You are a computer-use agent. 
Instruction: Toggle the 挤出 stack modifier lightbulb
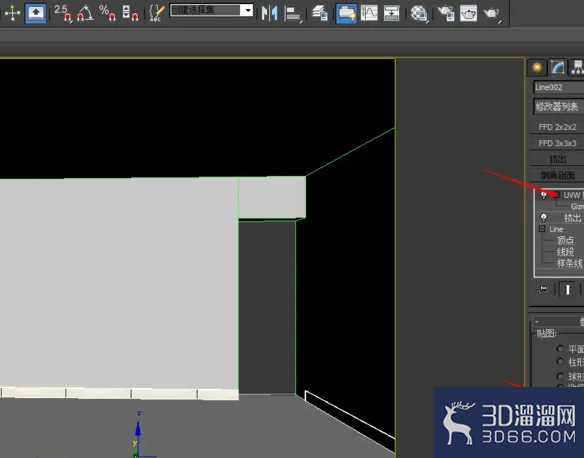[x=544, y=217]
